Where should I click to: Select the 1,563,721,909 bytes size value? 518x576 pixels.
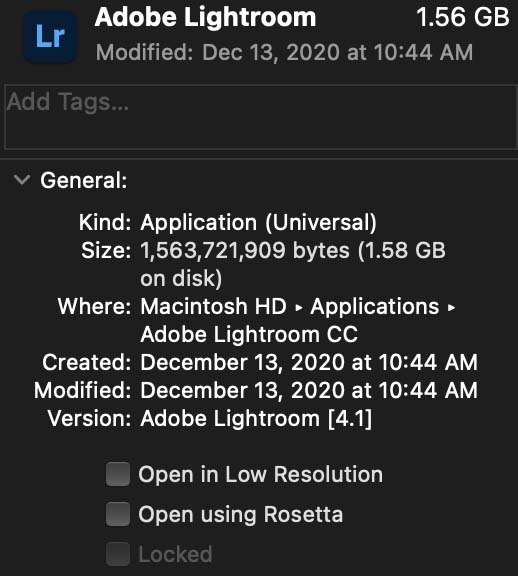pos(245,251)
